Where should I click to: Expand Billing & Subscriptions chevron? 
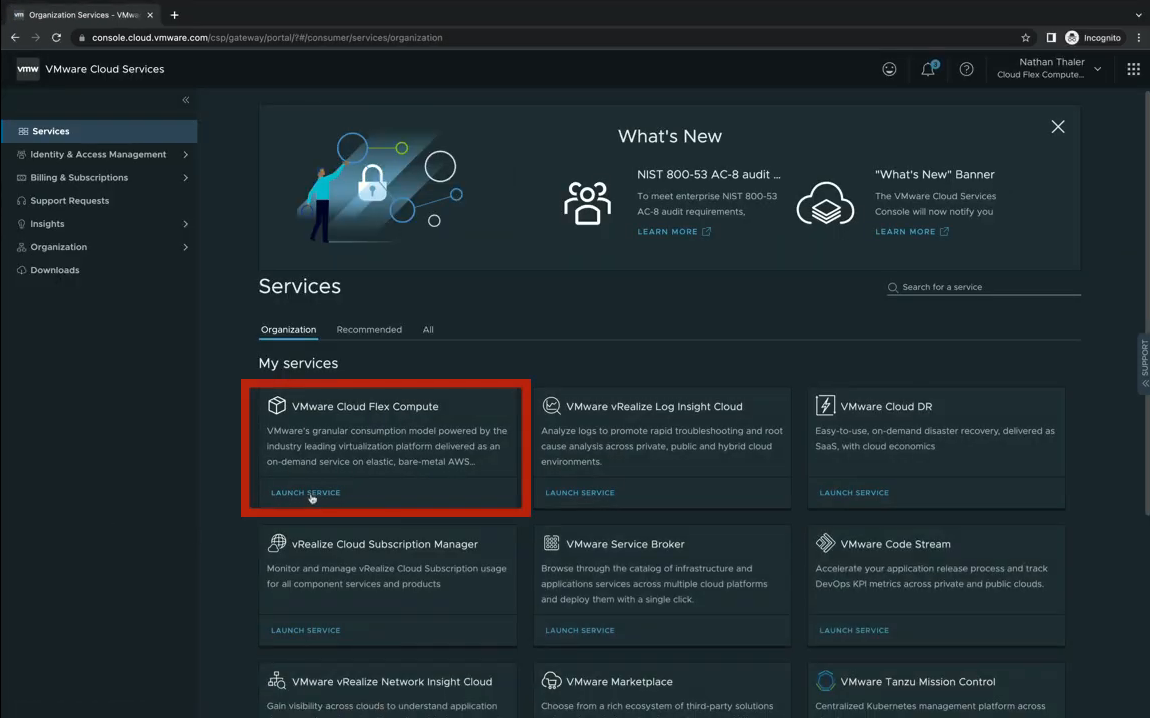186,177
